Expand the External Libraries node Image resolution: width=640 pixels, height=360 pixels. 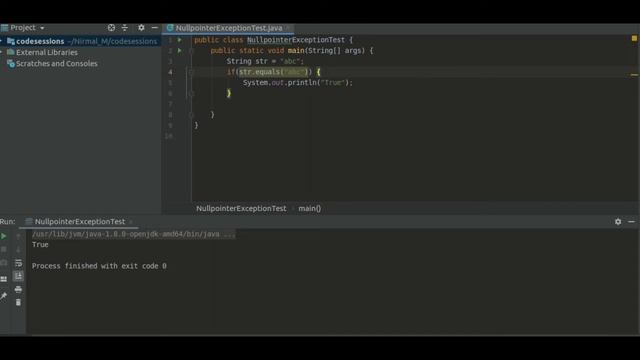click(2, 52)
